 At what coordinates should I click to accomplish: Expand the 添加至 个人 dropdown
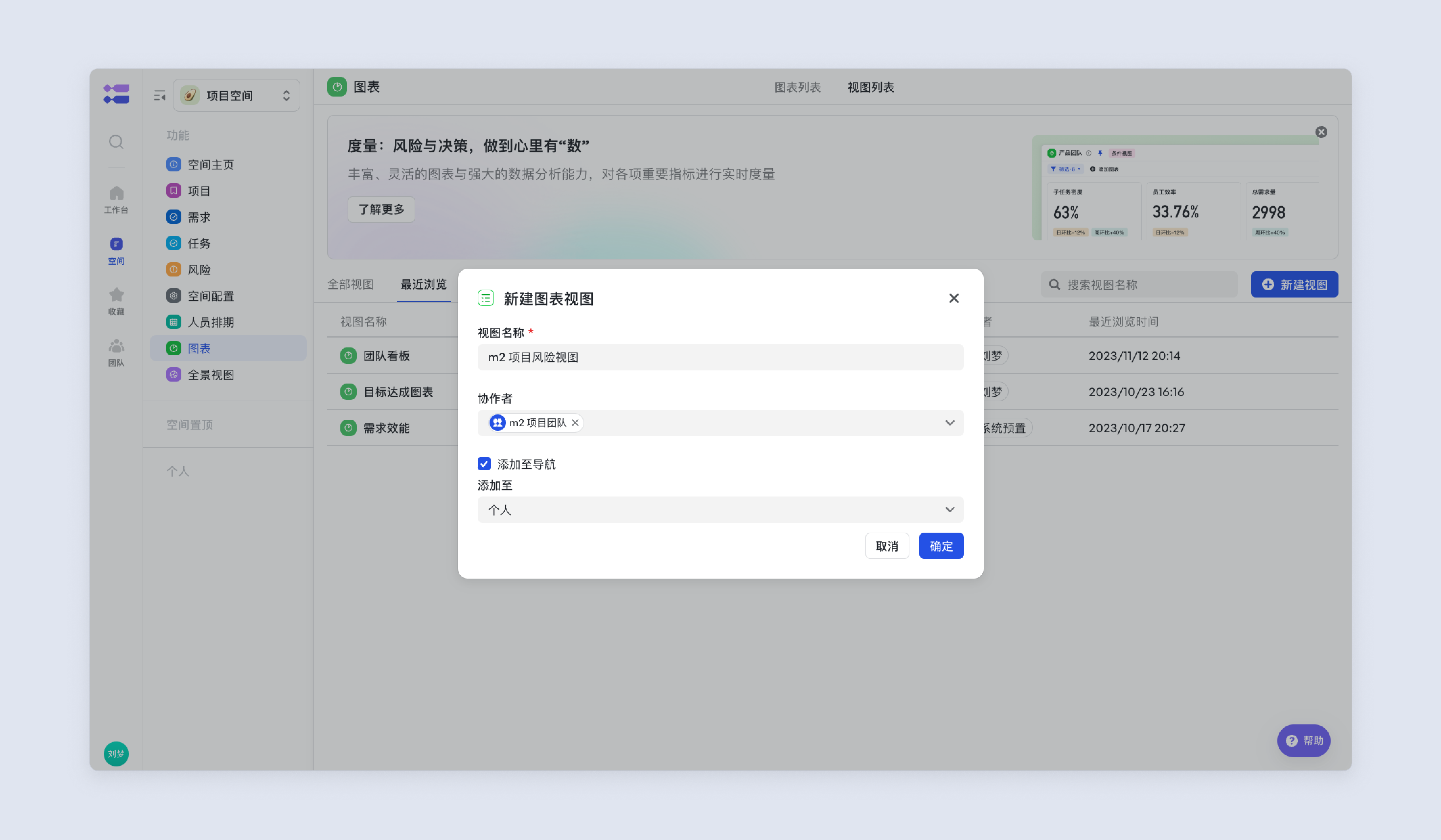pyautogui.click(x=720, y=510)
